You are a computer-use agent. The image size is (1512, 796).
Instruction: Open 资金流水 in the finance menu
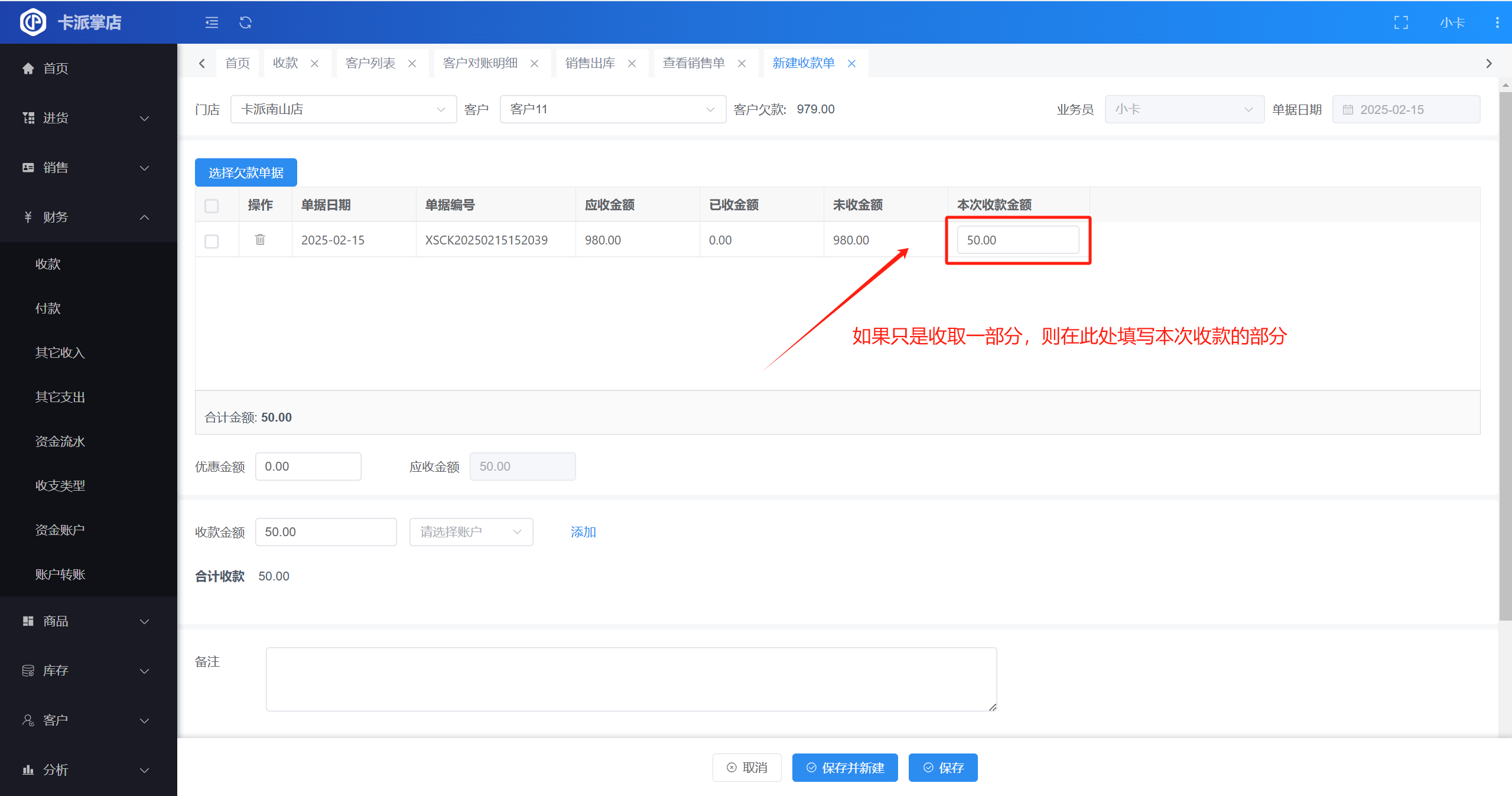pyautogui.click(x=60, y=441)
